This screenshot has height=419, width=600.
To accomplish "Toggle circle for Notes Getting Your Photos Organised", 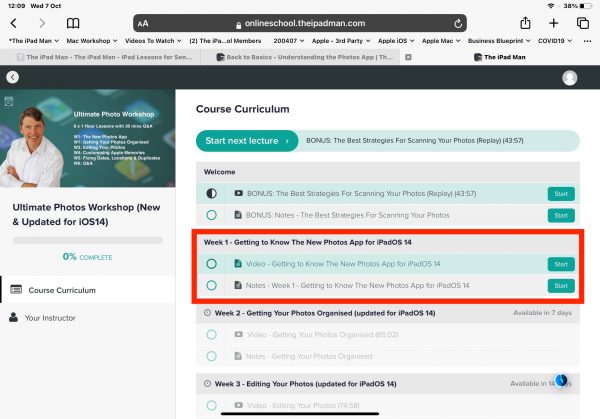I will (211, 356).
